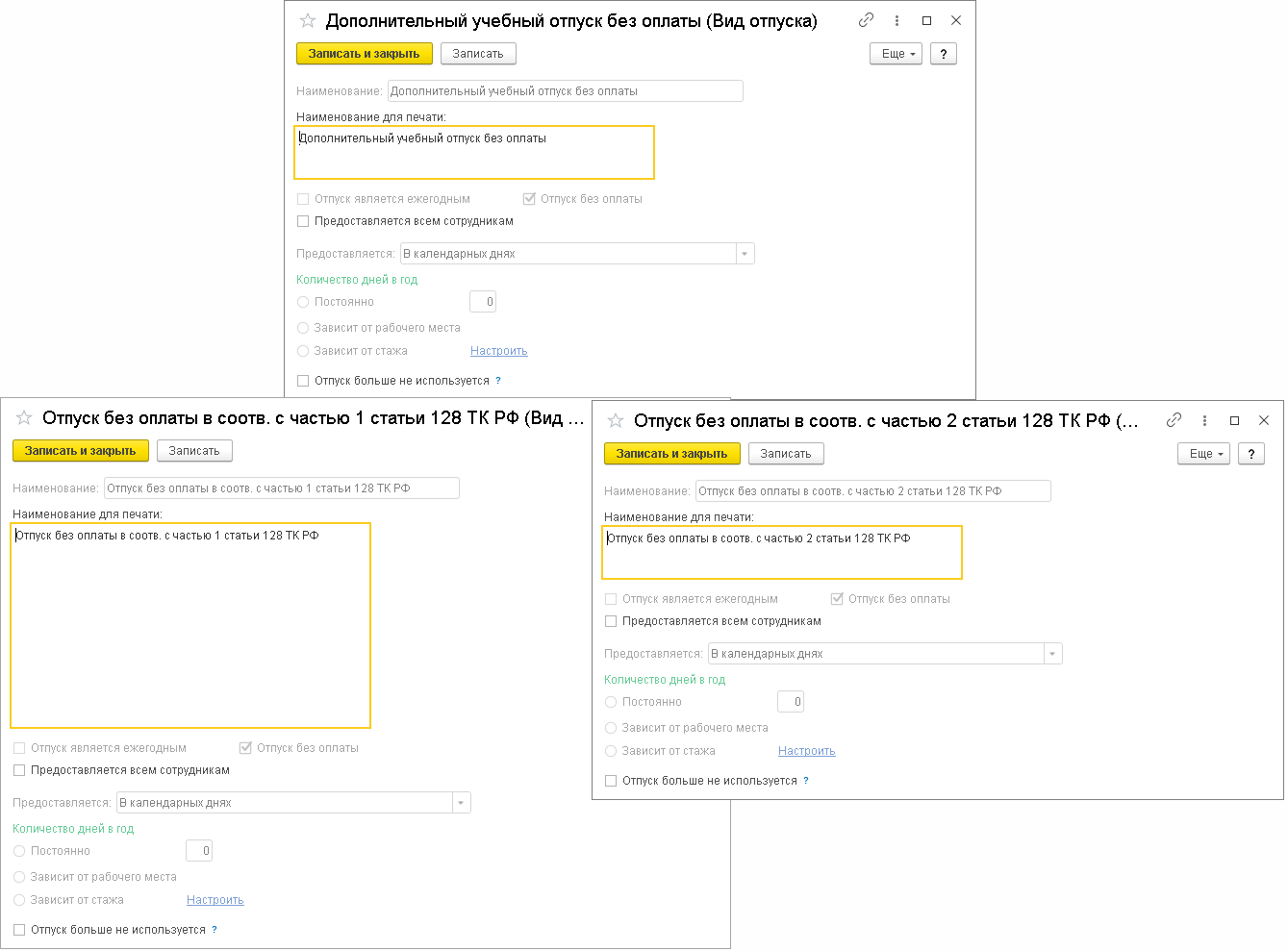Toggle 'Отпуск больше не используется' in часть 2 window
Screen dimensions: 1288x951
(611, 781)
